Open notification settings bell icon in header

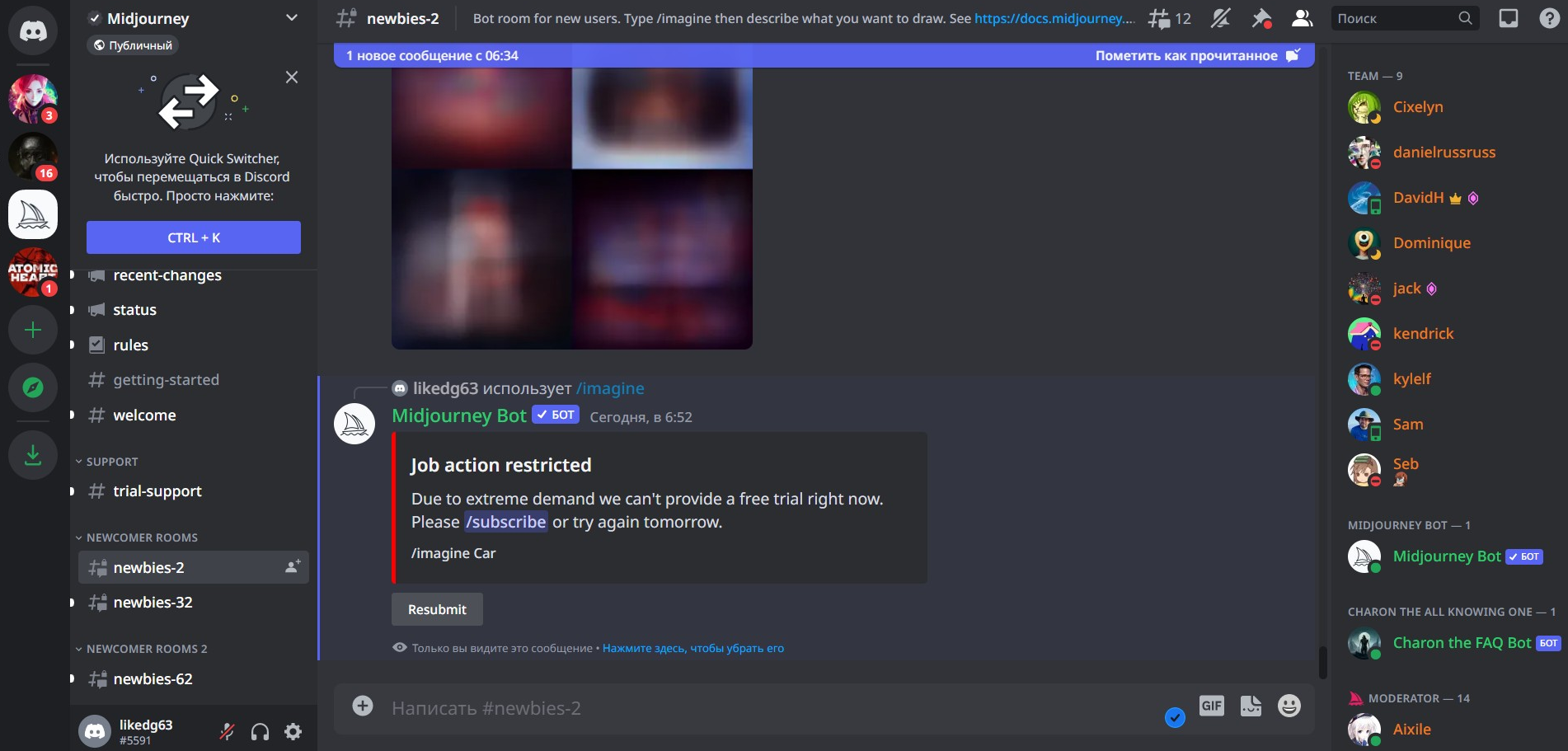coord(1221,18)
